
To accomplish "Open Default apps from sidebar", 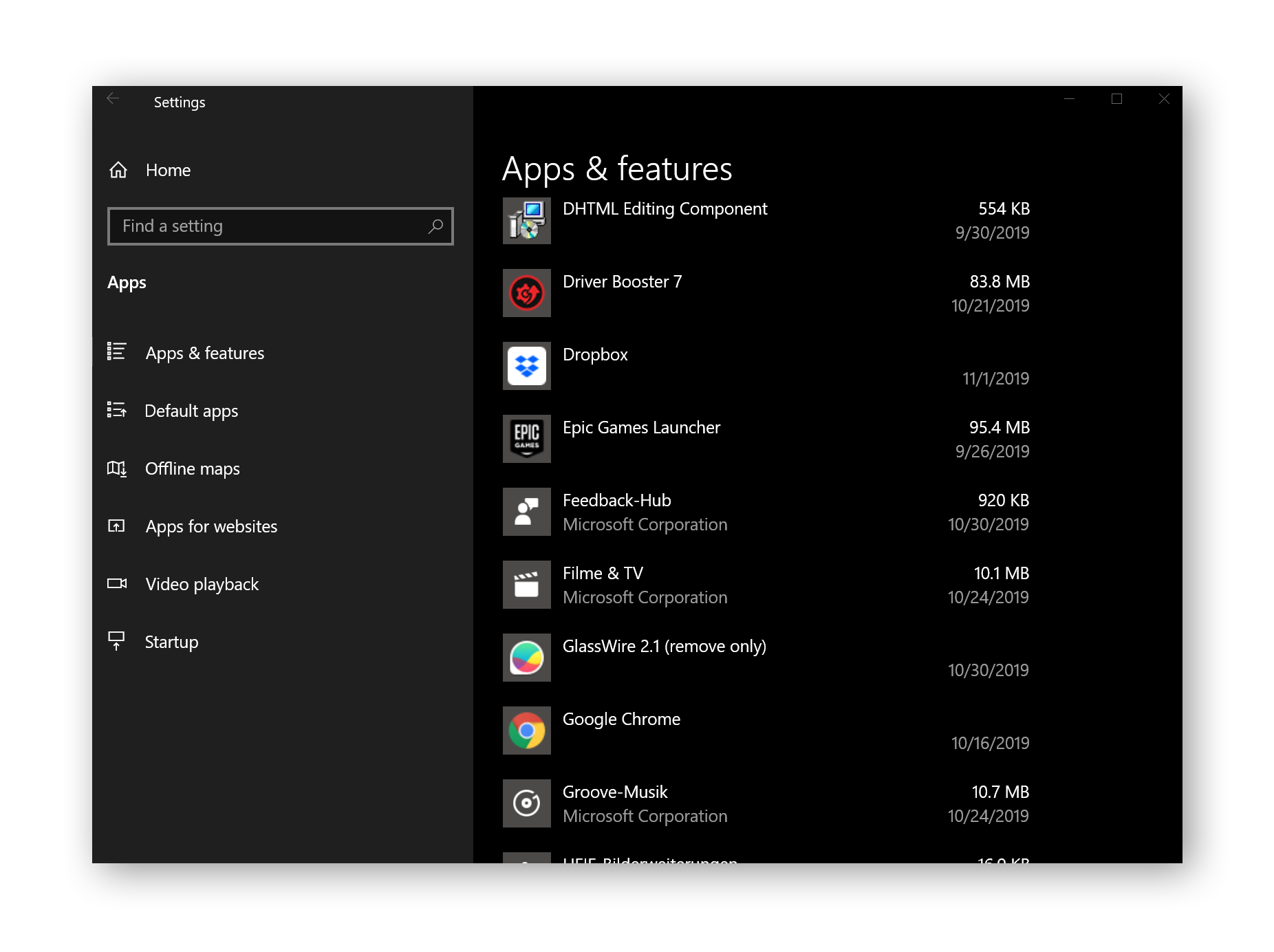I will click(x=191, y=411).
